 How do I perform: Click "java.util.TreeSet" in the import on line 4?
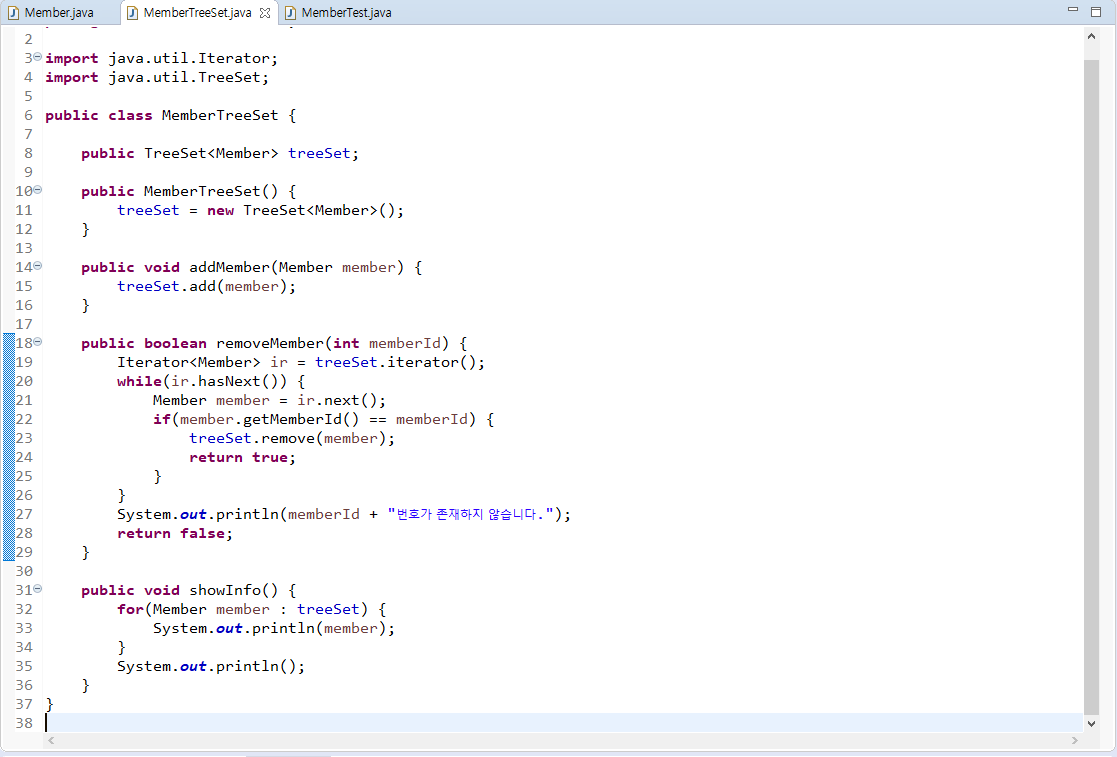tap(185, 78)
